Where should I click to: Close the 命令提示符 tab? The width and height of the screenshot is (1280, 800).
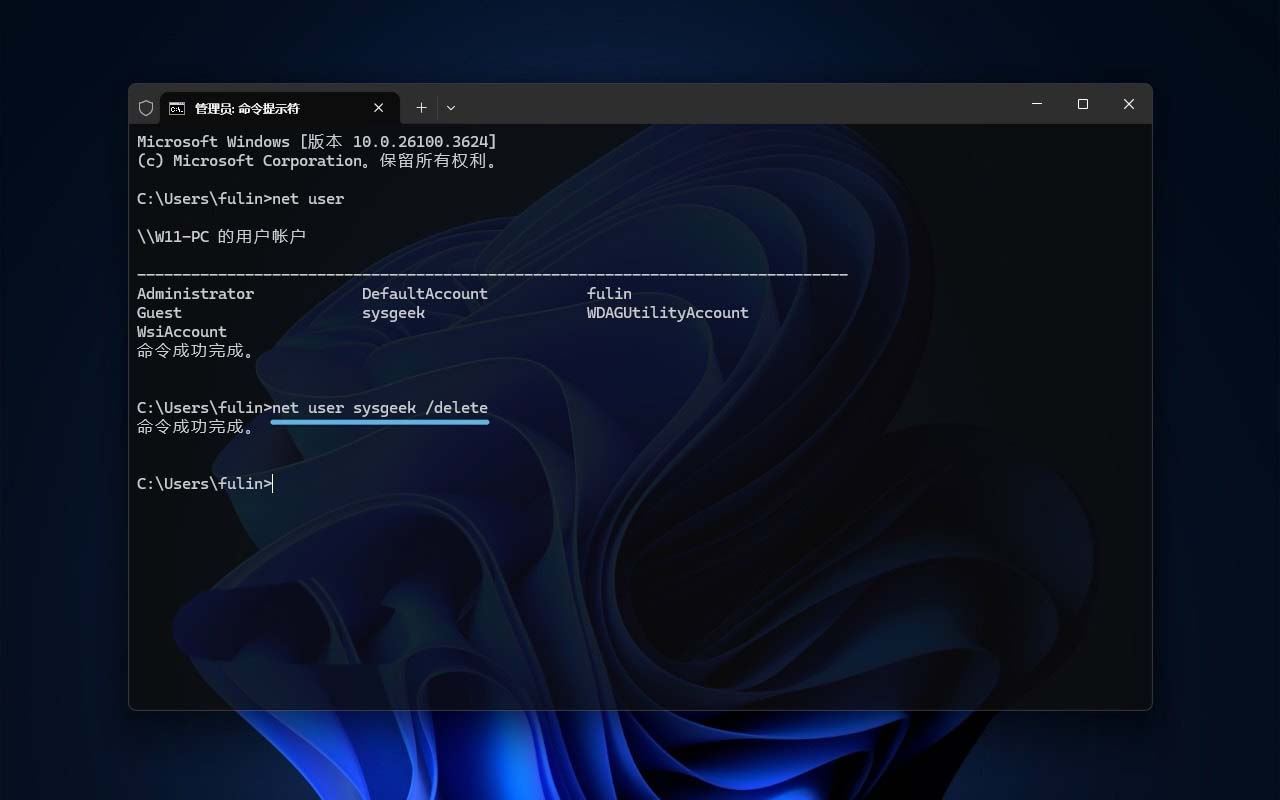379,108
